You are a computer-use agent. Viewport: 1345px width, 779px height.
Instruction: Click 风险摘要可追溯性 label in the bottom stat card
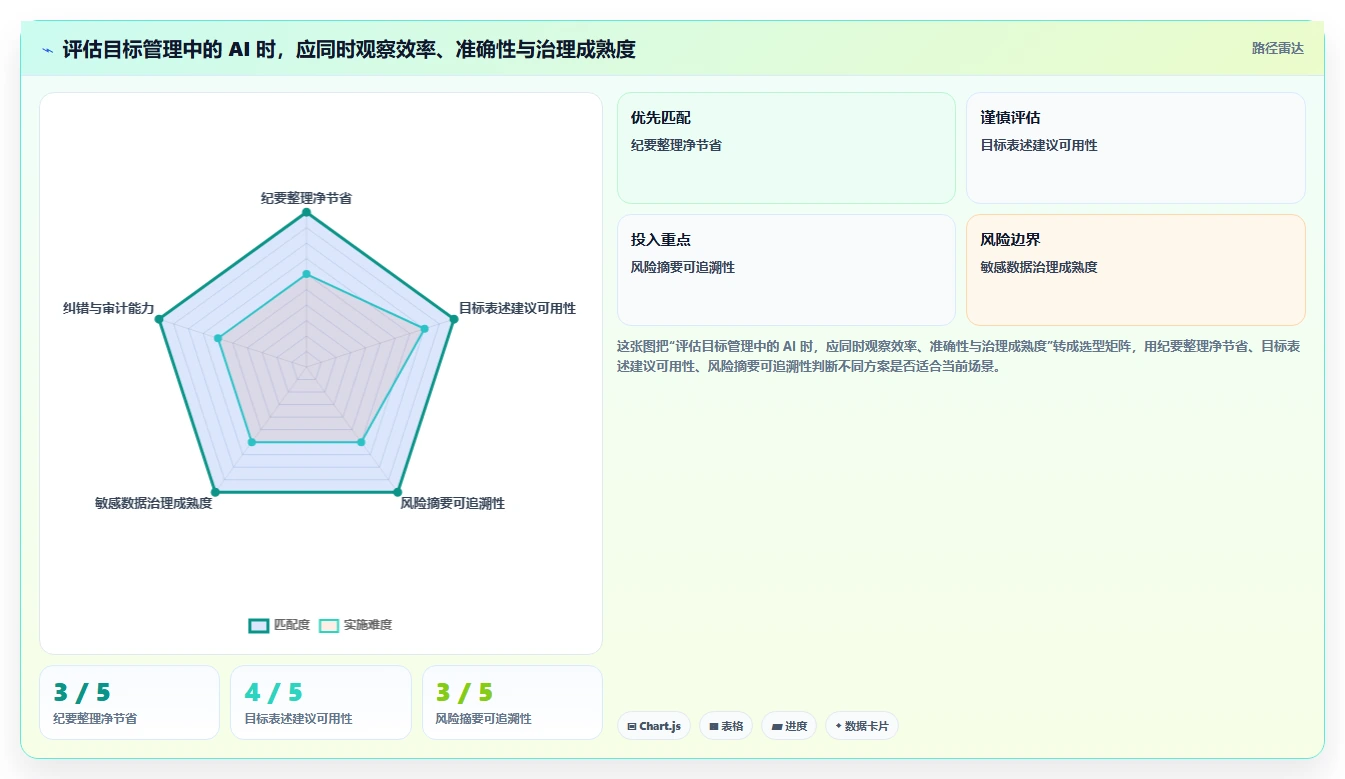(x=483, y=718)
